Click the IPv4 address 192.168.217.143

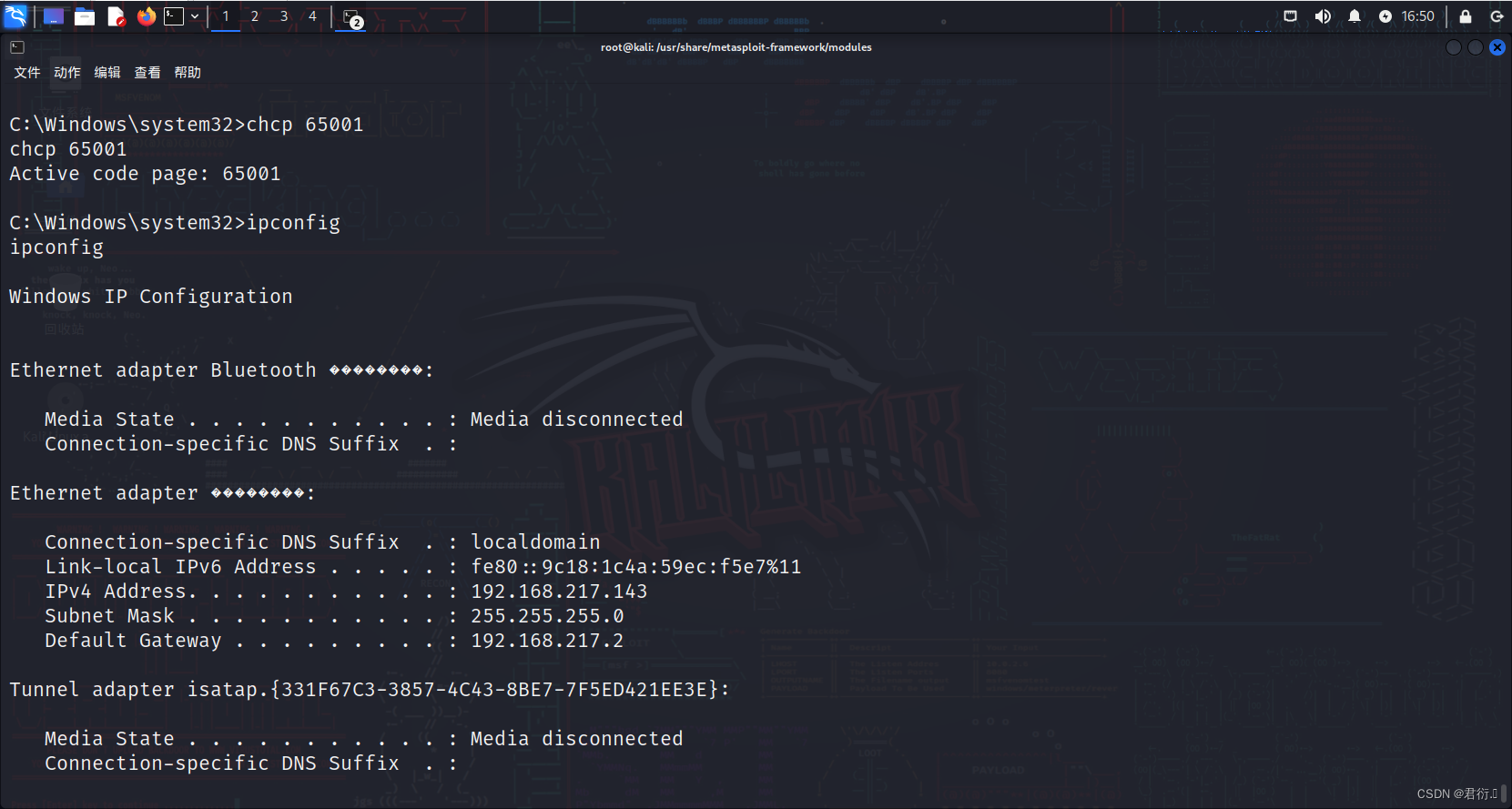pyautogui.click(x=559, y=592)
